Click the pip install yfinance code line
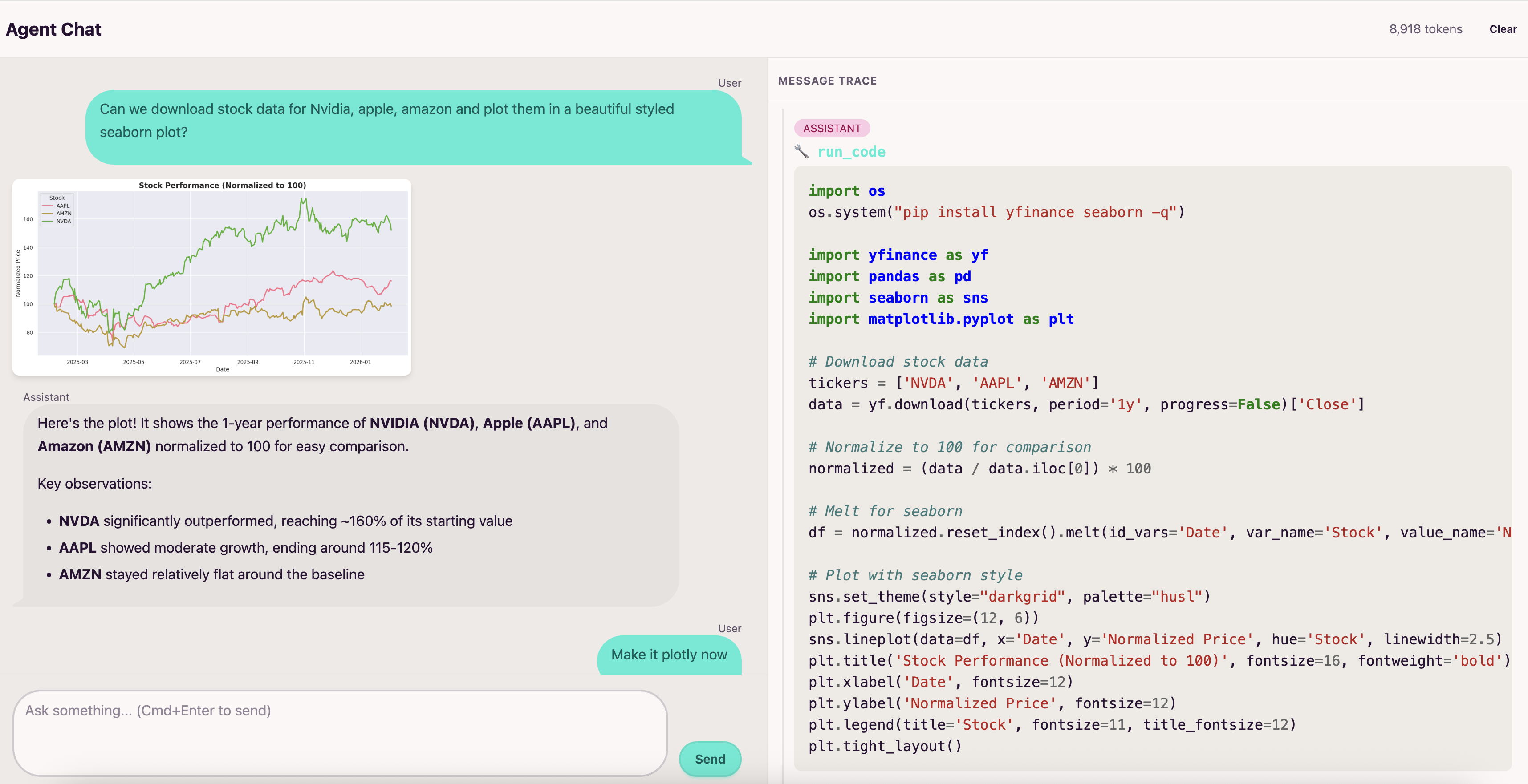This screenshot has width=1528, height=784. pos(996,212)
